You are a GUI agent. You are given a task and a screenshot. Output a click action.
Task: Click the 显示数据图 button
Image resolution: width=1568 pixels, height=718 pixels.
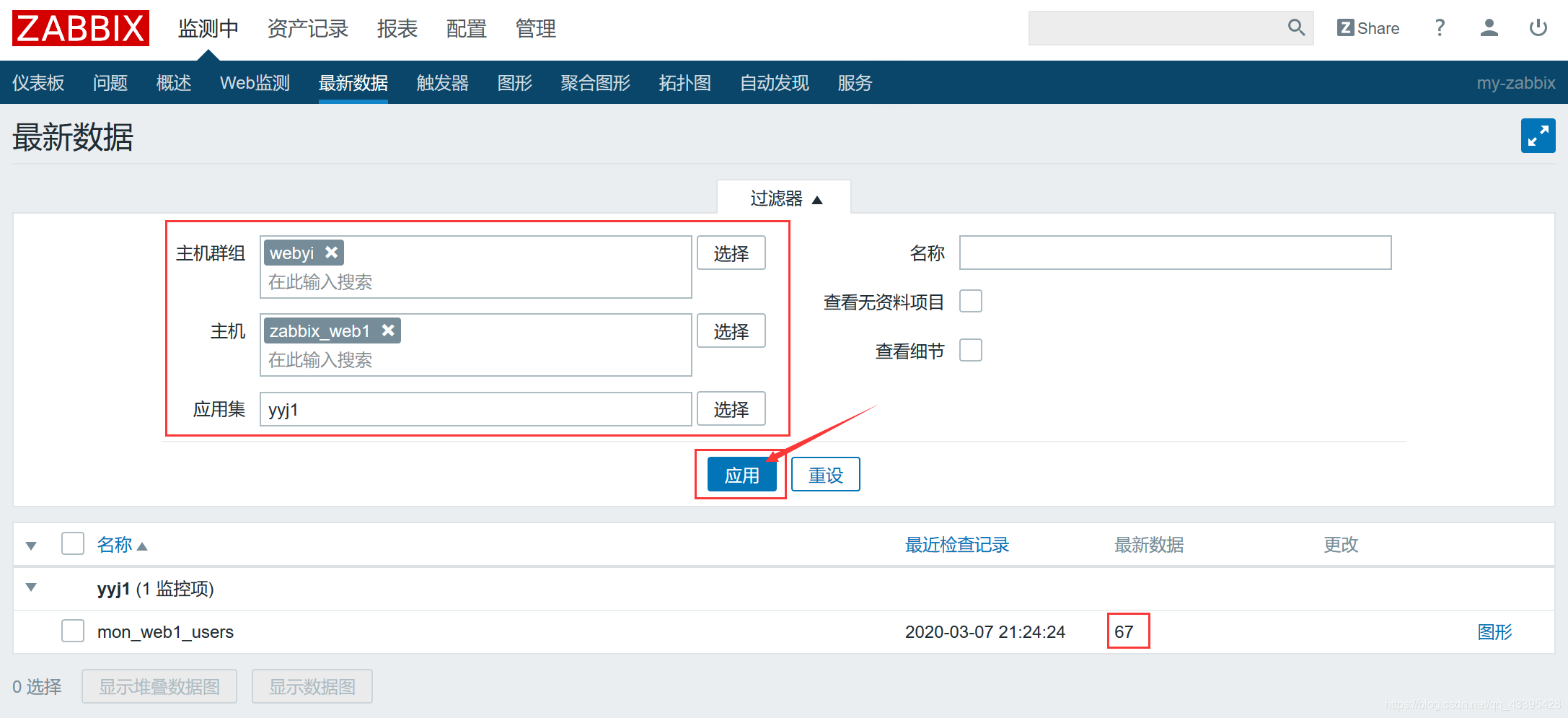point(312,686)
